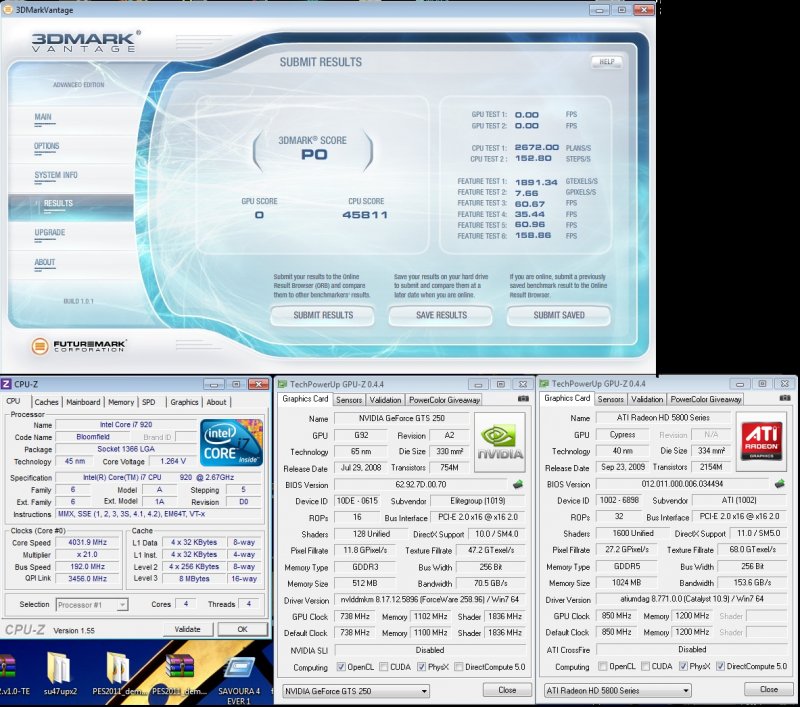The height and width of the screenshot is (707, 800).
Task: Click the Validate button in CPU-Z
Action: tap(187, 629)
